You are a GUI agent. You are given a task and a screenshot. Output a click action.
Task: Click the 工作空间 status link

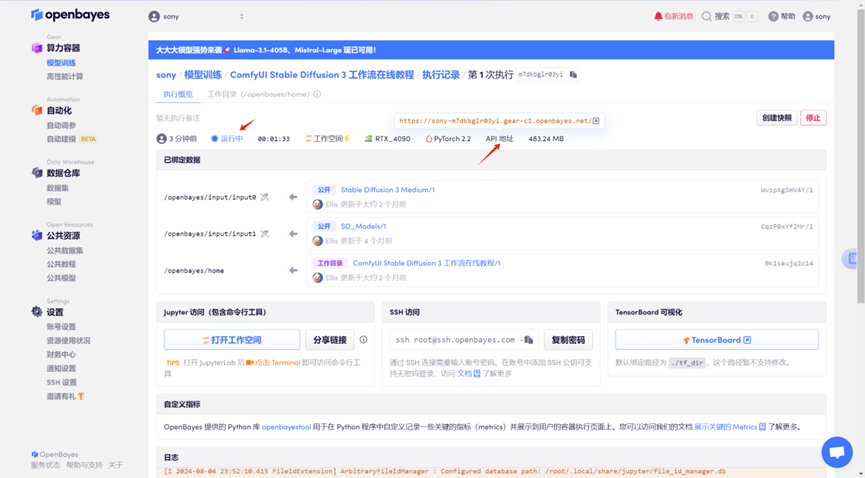pyautogui.click(x=328, y=139)
